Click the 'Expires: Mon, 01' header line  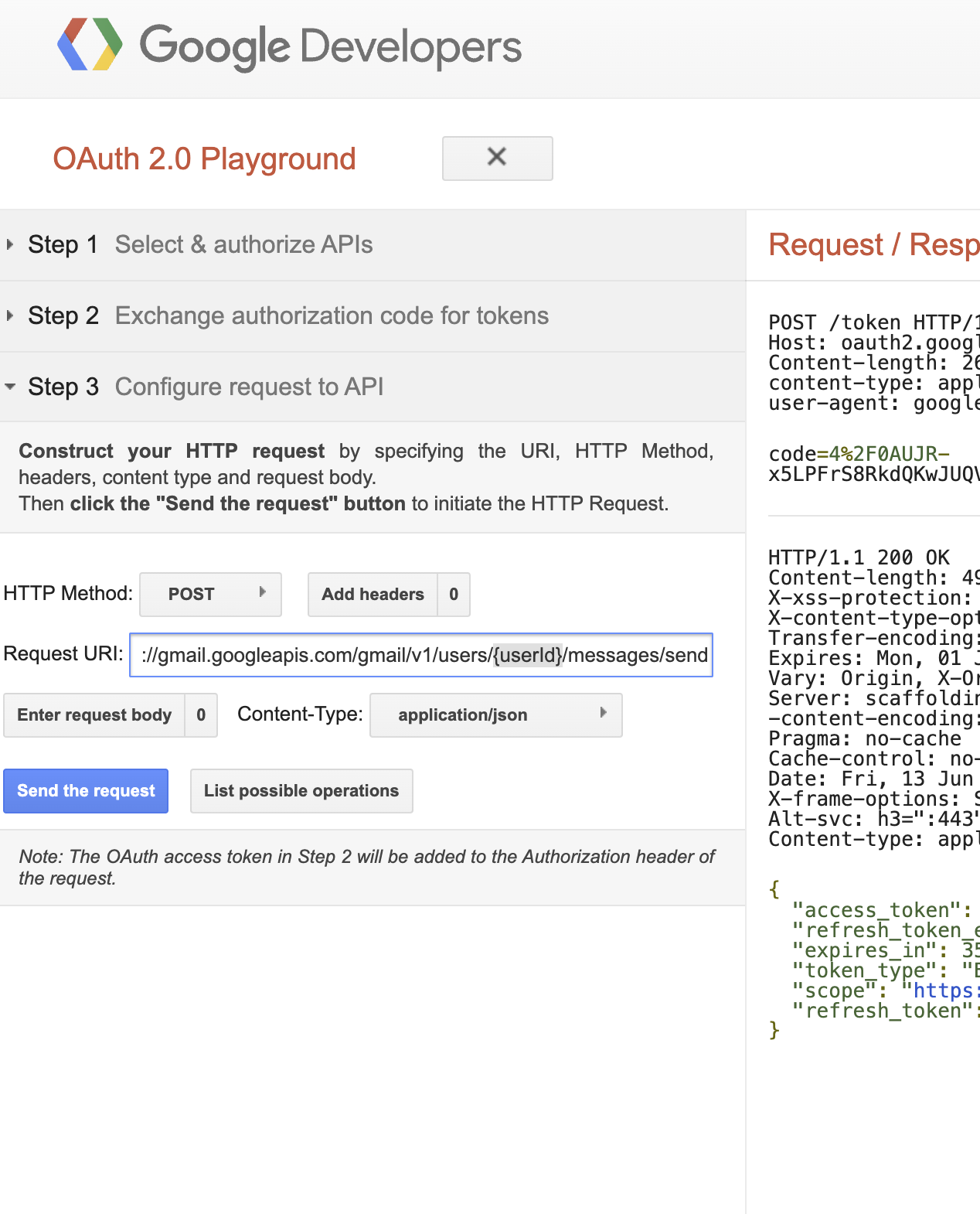pos(874,658)
